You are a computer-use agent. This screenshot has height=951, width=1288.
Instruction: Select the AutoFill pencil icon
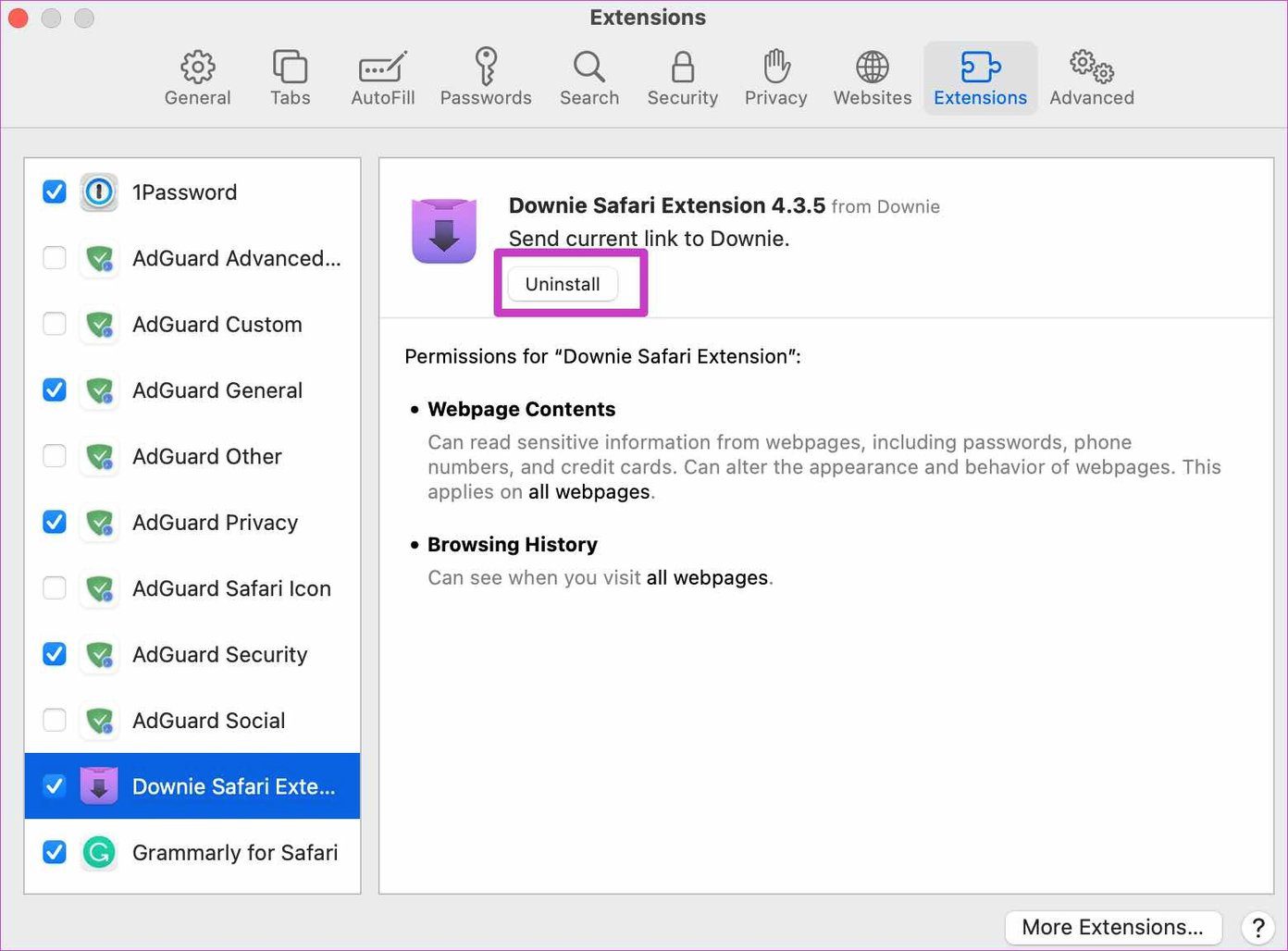click(x=382, y=68)
